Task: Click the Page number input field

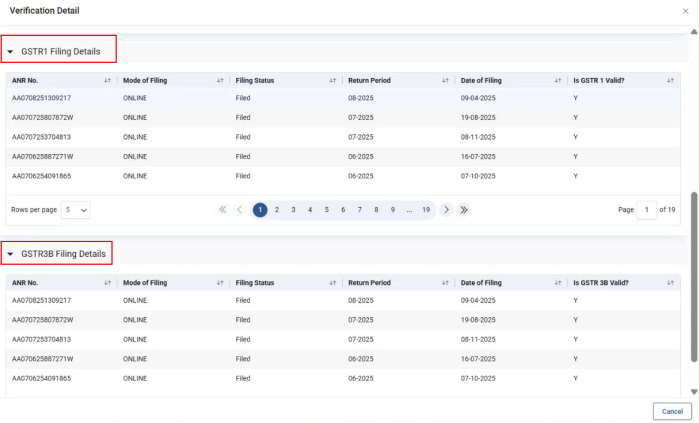Action: (x=648, y=210)
